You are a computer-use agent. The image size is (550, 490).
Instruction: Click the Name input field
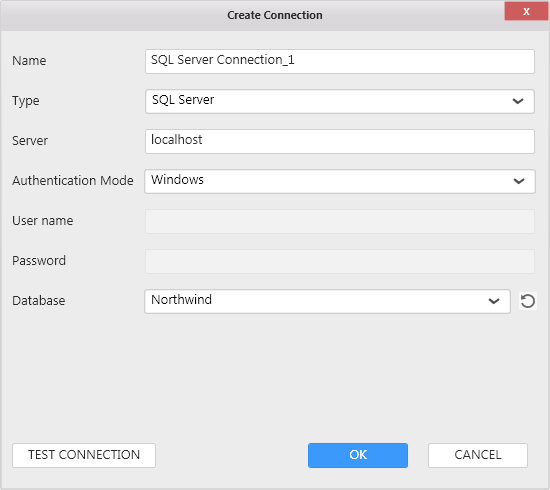click(x=340, y=61)
